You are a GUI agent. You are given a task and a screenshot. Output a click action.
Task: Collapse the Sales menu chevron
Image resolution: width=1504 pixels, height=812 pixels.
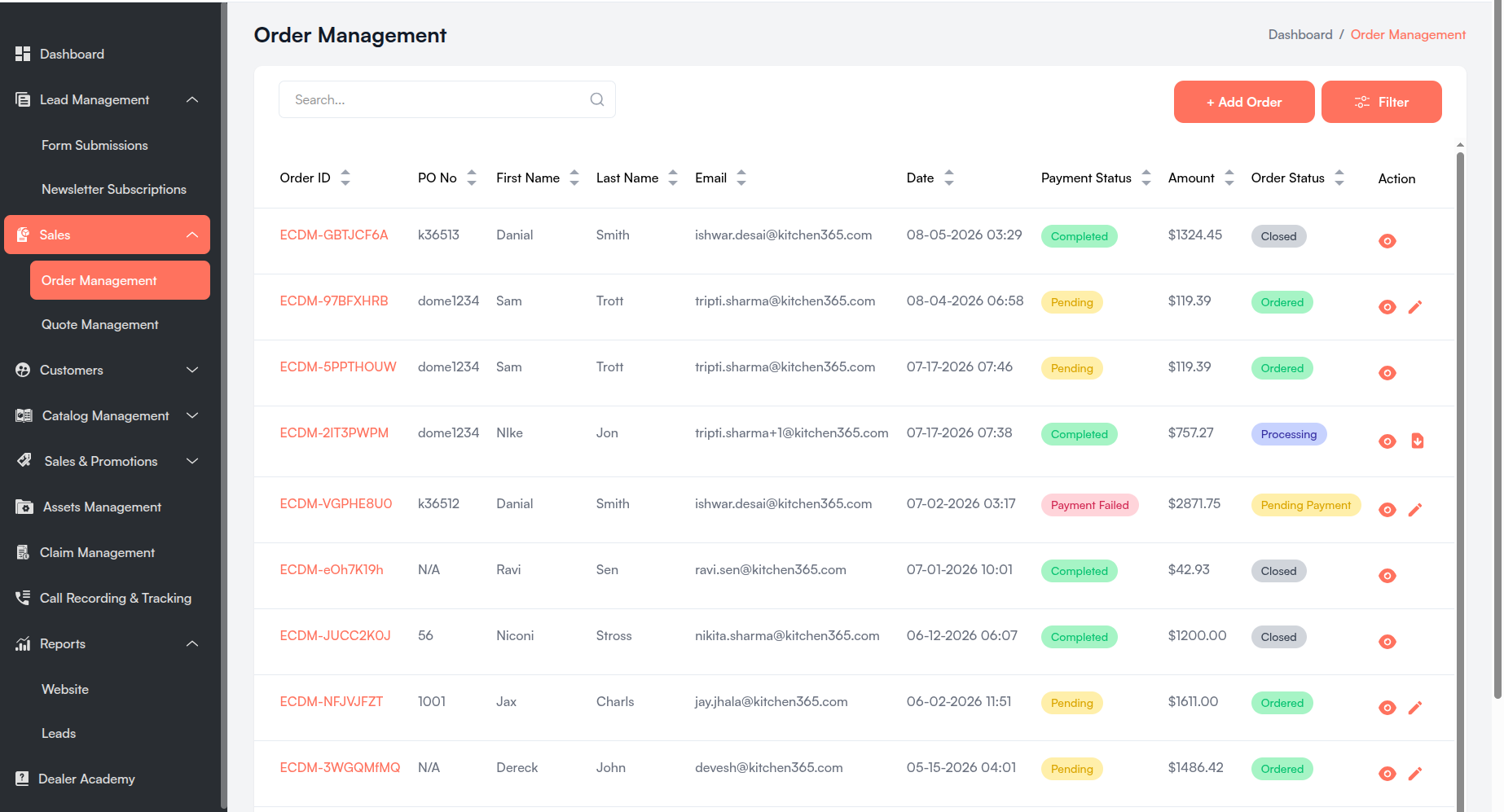[x=192, y=235]
